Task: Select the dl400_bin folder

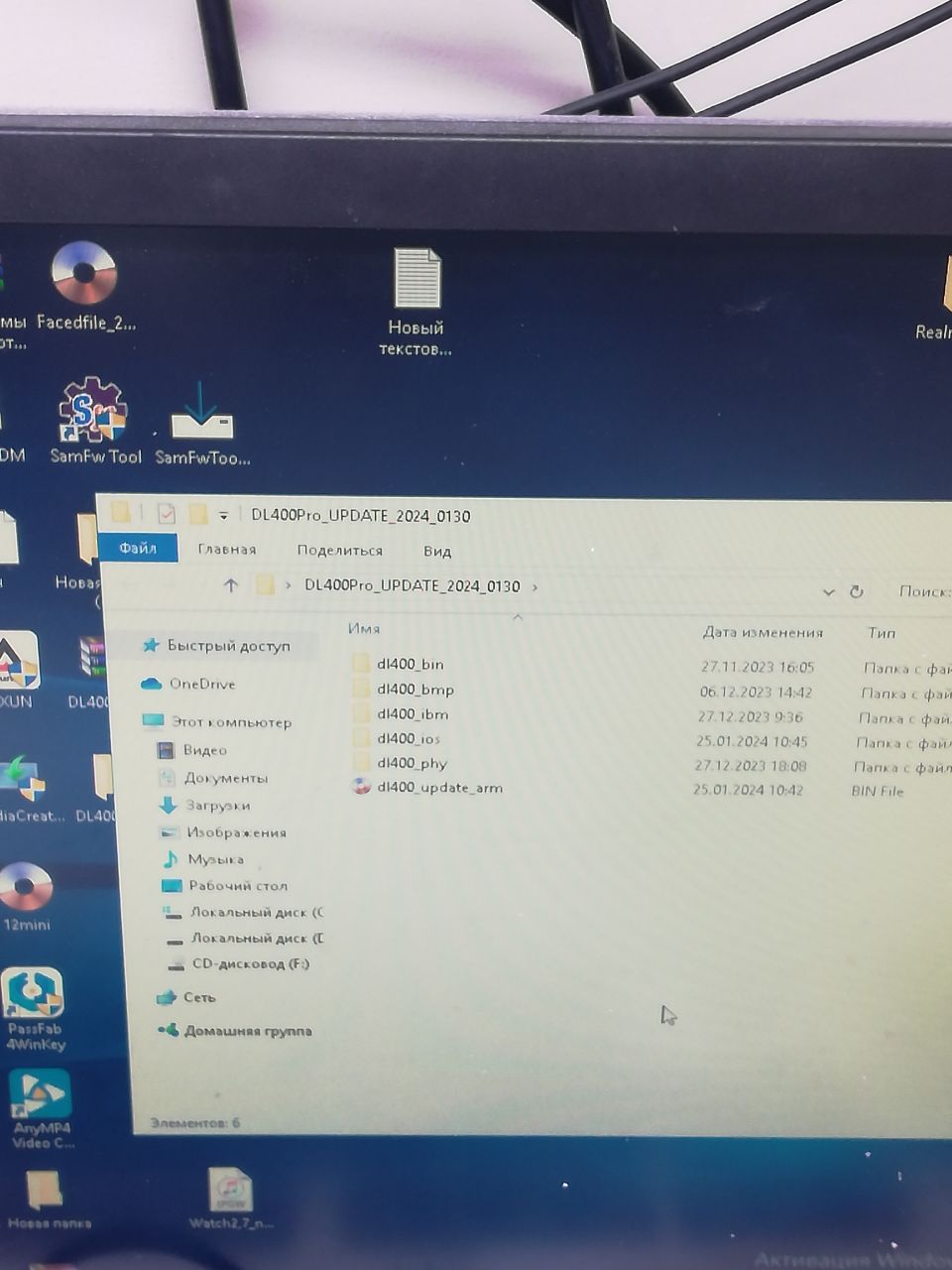Action: (x=398, y=664)
